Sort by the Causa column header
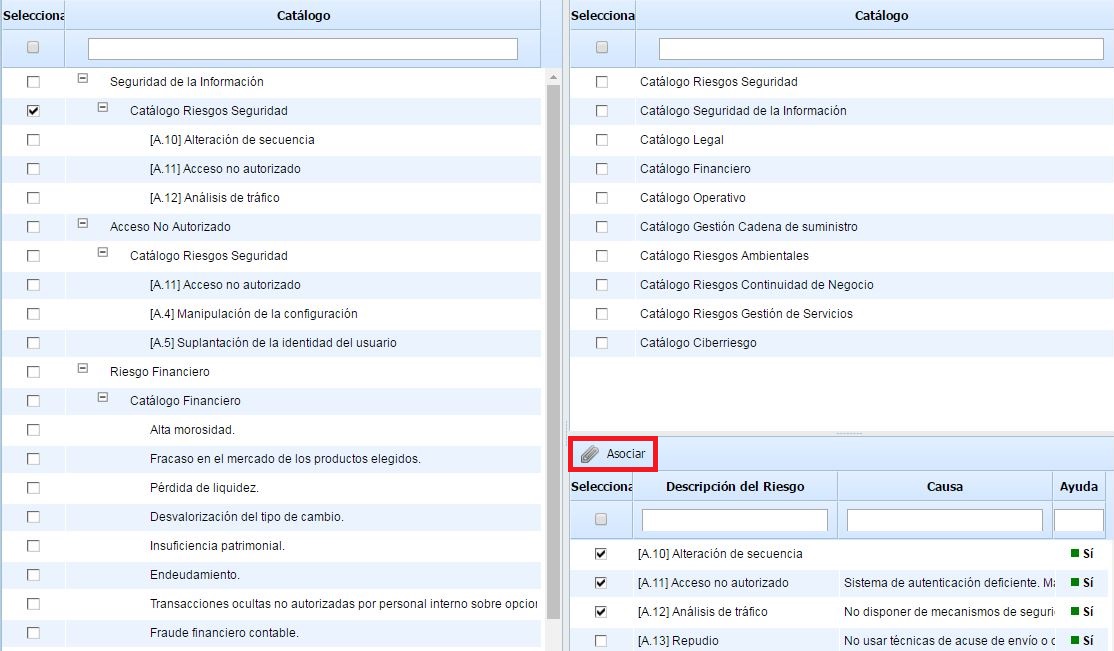Viewport: 1114px width, 651px height. coord(944,486)
